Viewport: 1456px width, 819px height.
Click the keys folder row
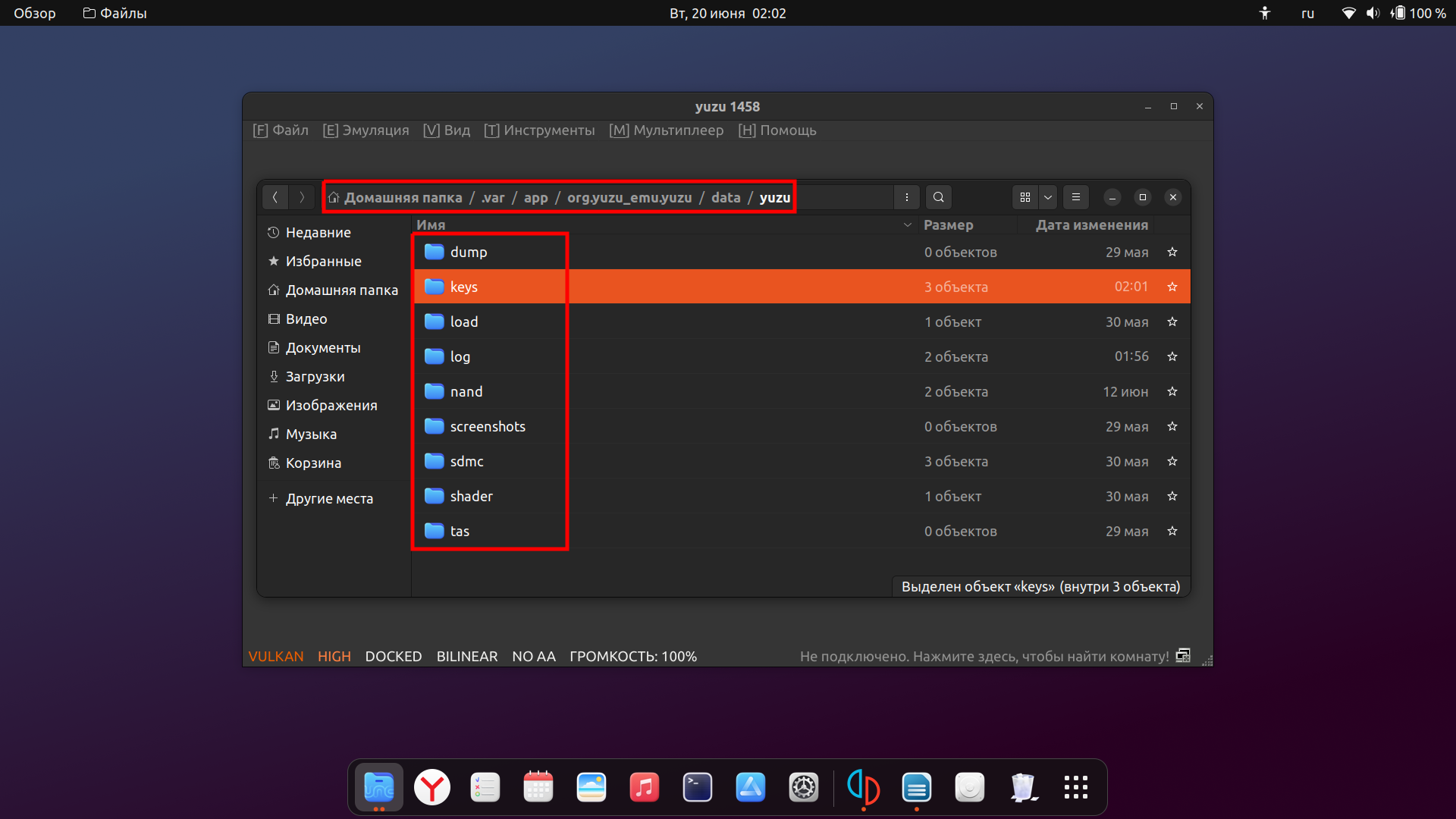pos(801,287)
